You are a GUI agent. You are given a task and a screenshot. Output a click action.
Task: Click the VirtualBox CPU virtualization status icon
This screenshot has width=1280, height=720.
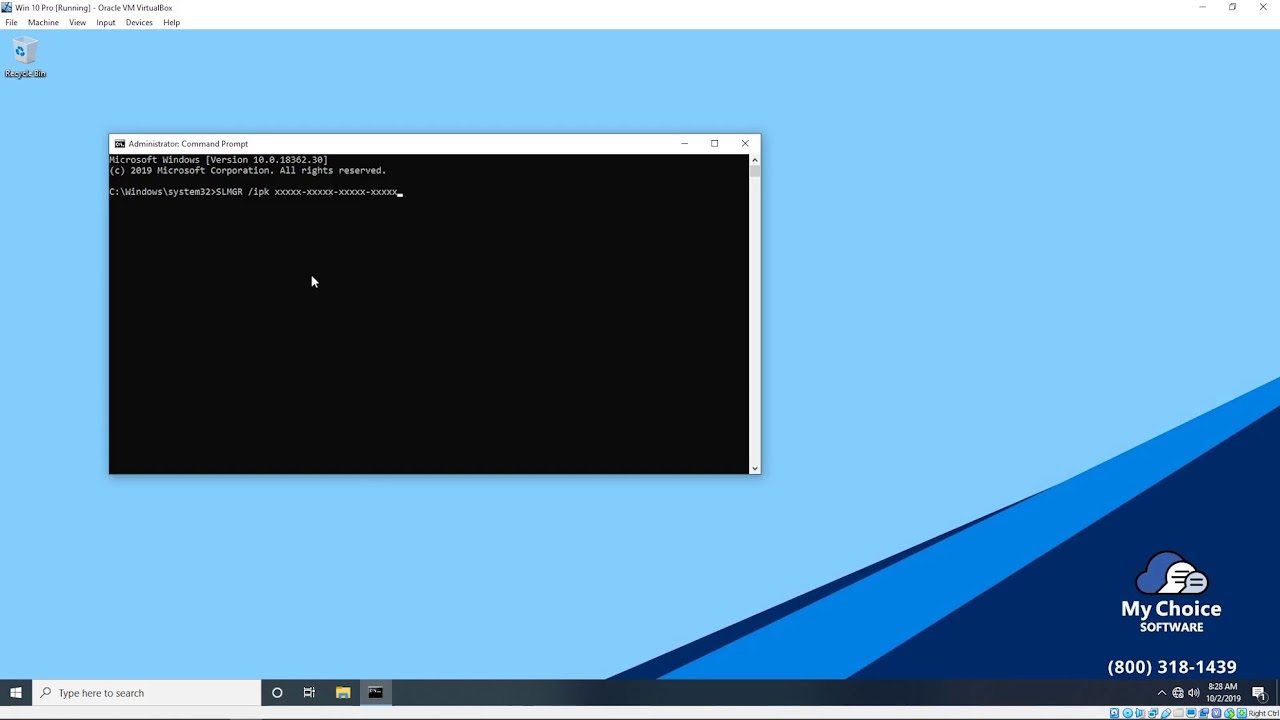[1217, 713]
